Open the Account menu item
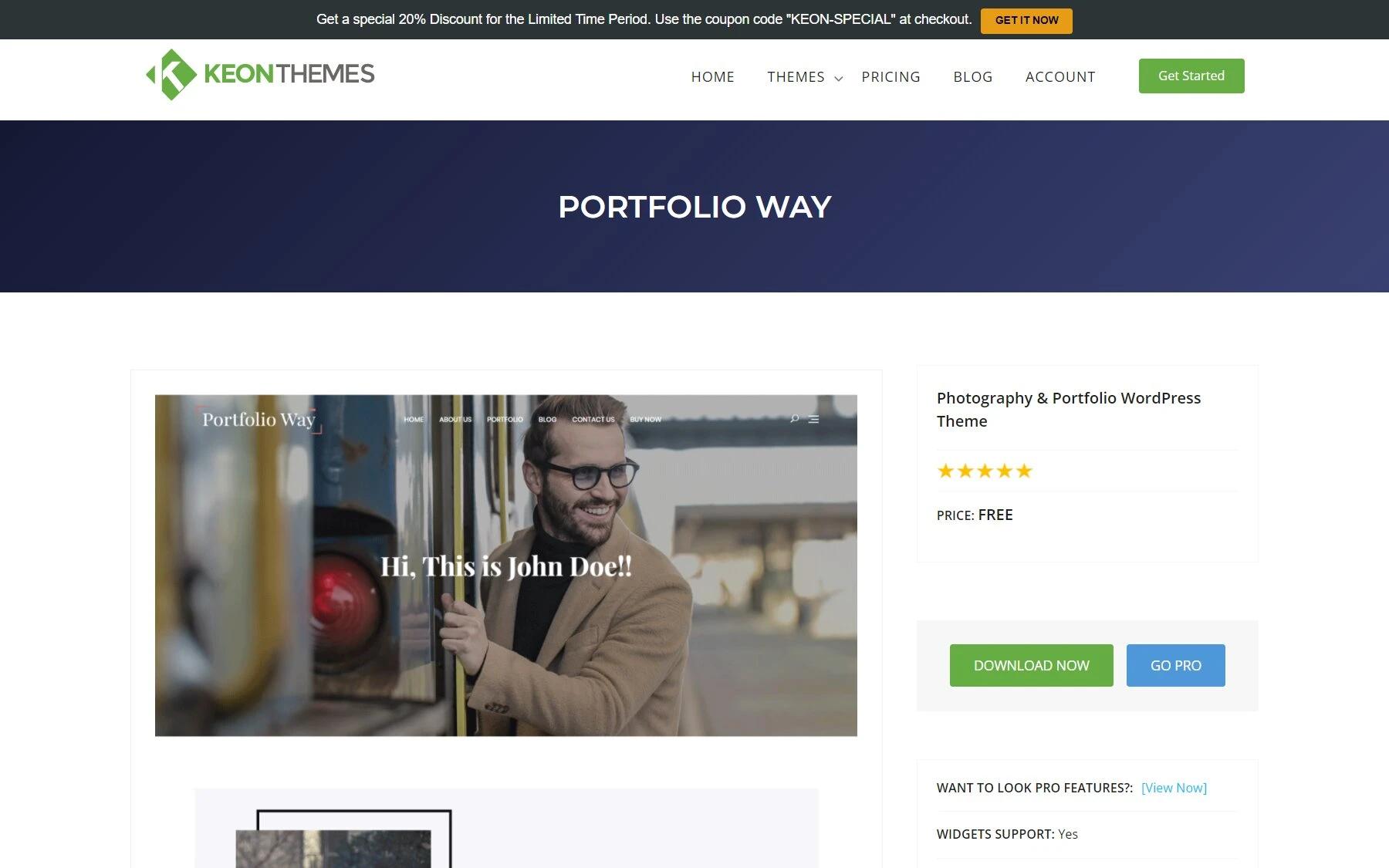Image resolution: width=1389 pixels, height=868 pixels. click(x=1060, y=76)
